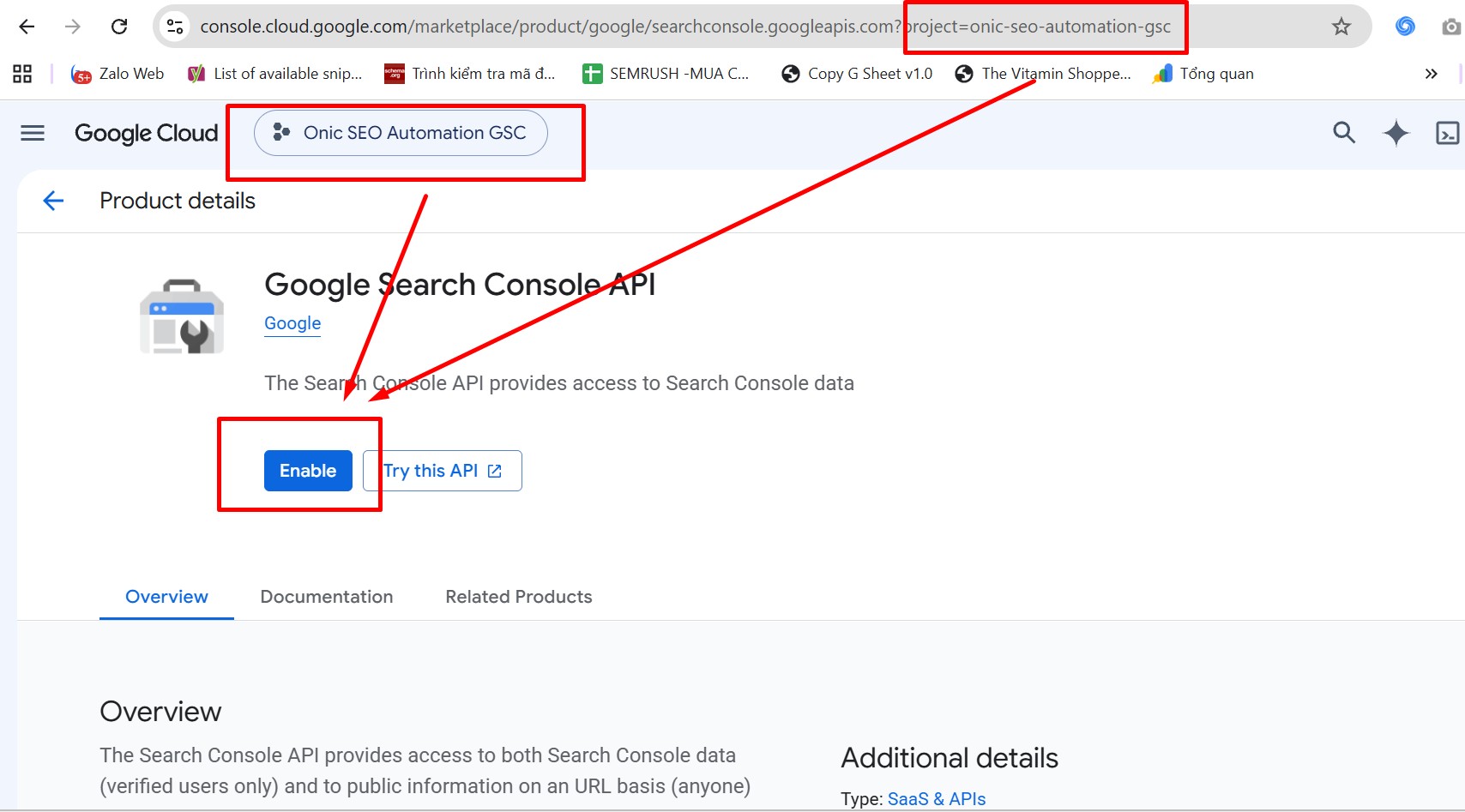1465x812 pixels.
Task: Show more bookmarks with the double chevron
Action: (x=1431, y=74)
